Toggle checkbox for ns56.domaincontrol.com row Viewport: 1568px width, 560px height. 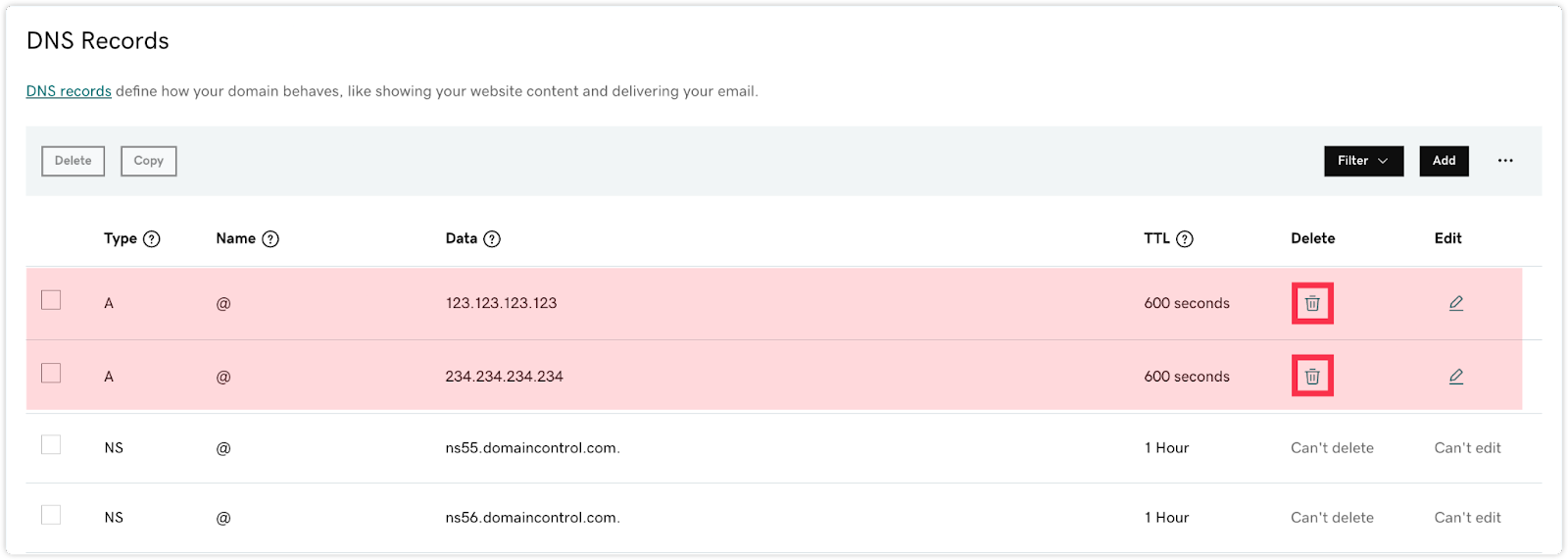[x=51, y=515]
